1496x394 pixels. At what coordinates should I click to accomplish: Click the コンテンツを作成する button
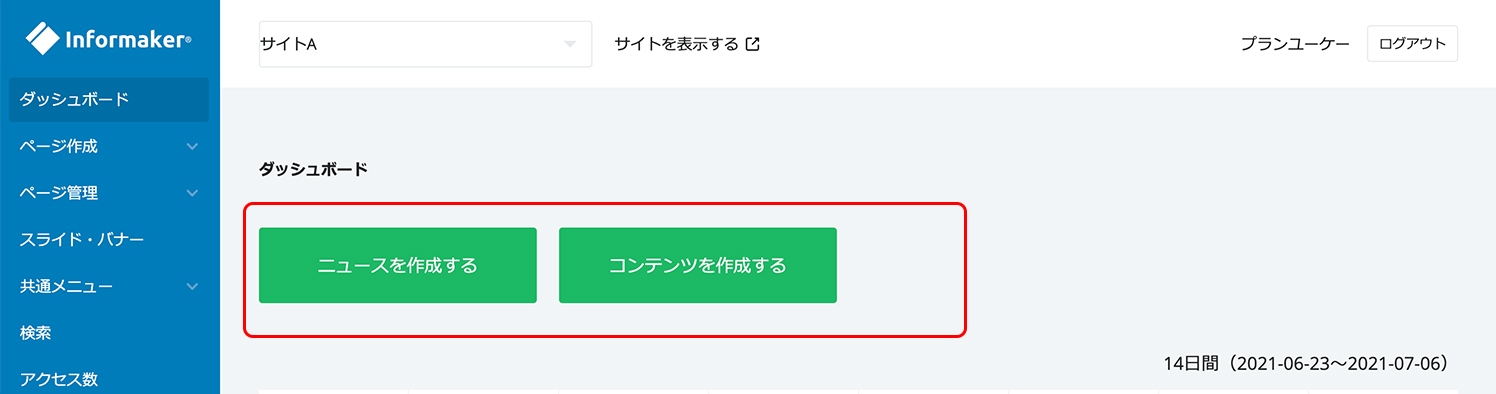698,265
